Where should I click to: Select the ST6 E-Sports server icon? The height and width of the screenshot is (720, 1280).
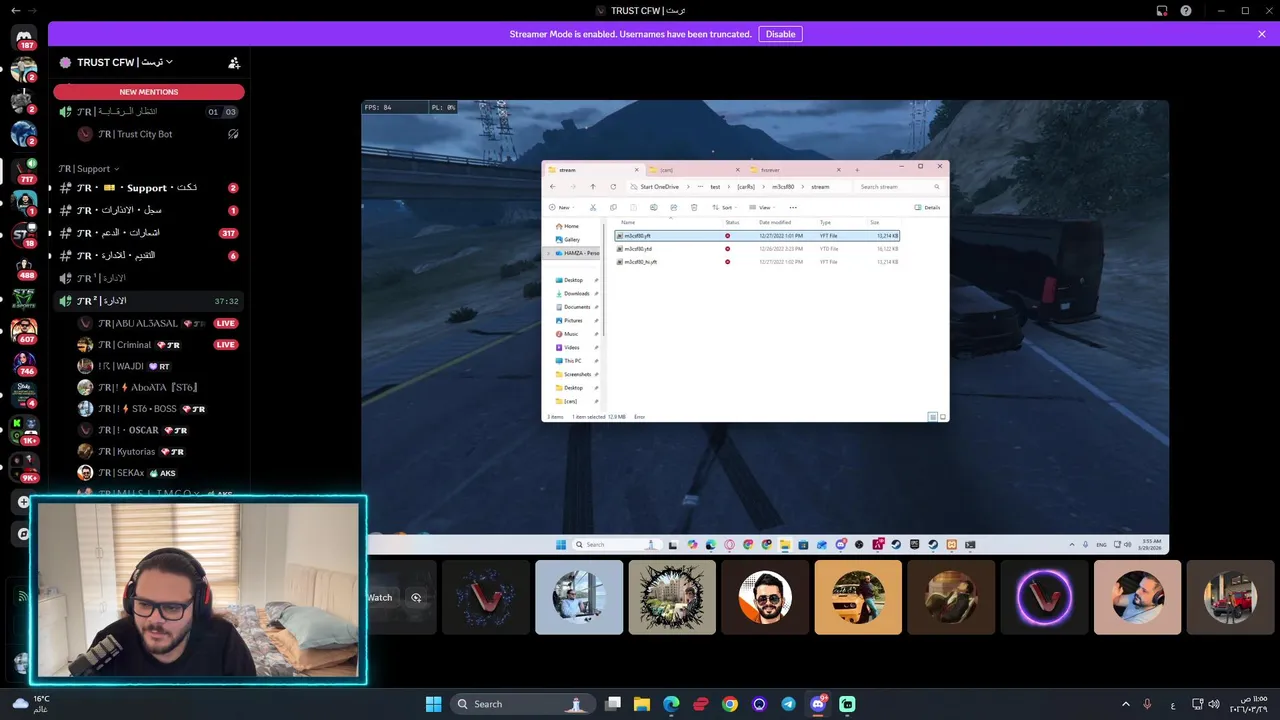coord(24,299)
